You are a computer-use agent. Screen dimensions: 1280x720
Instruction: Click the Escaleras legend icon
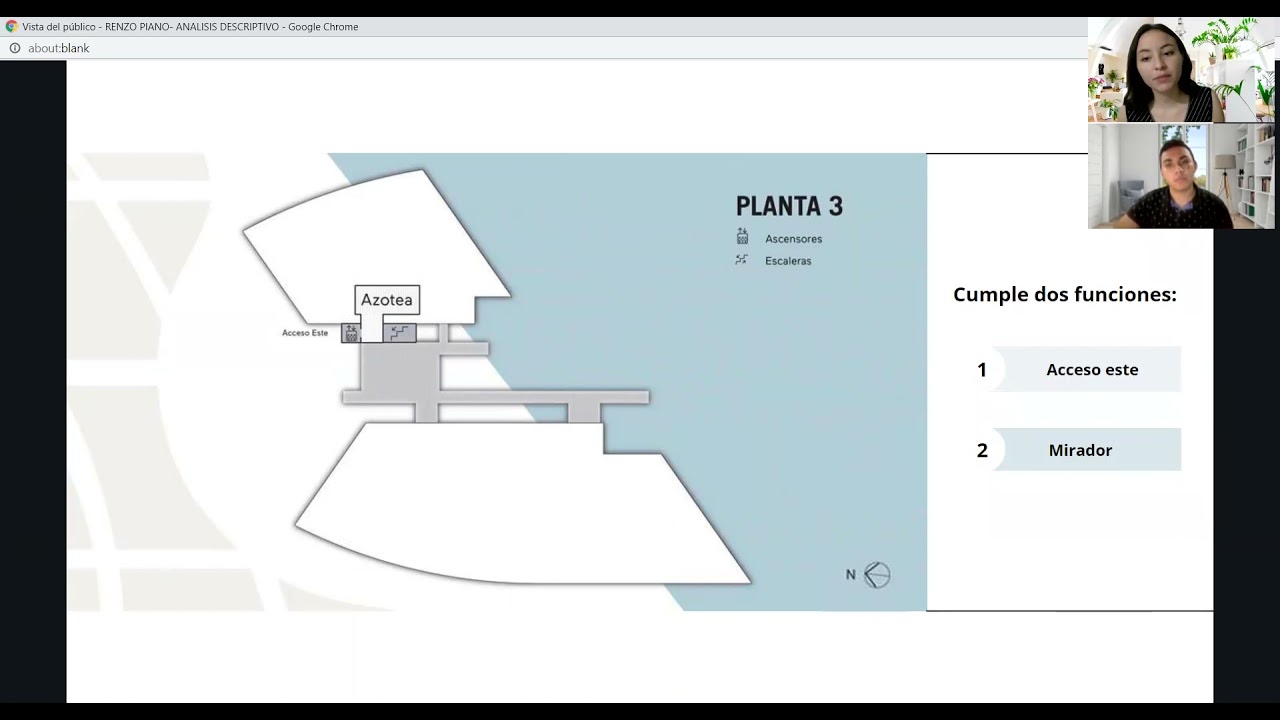[742, 260]
